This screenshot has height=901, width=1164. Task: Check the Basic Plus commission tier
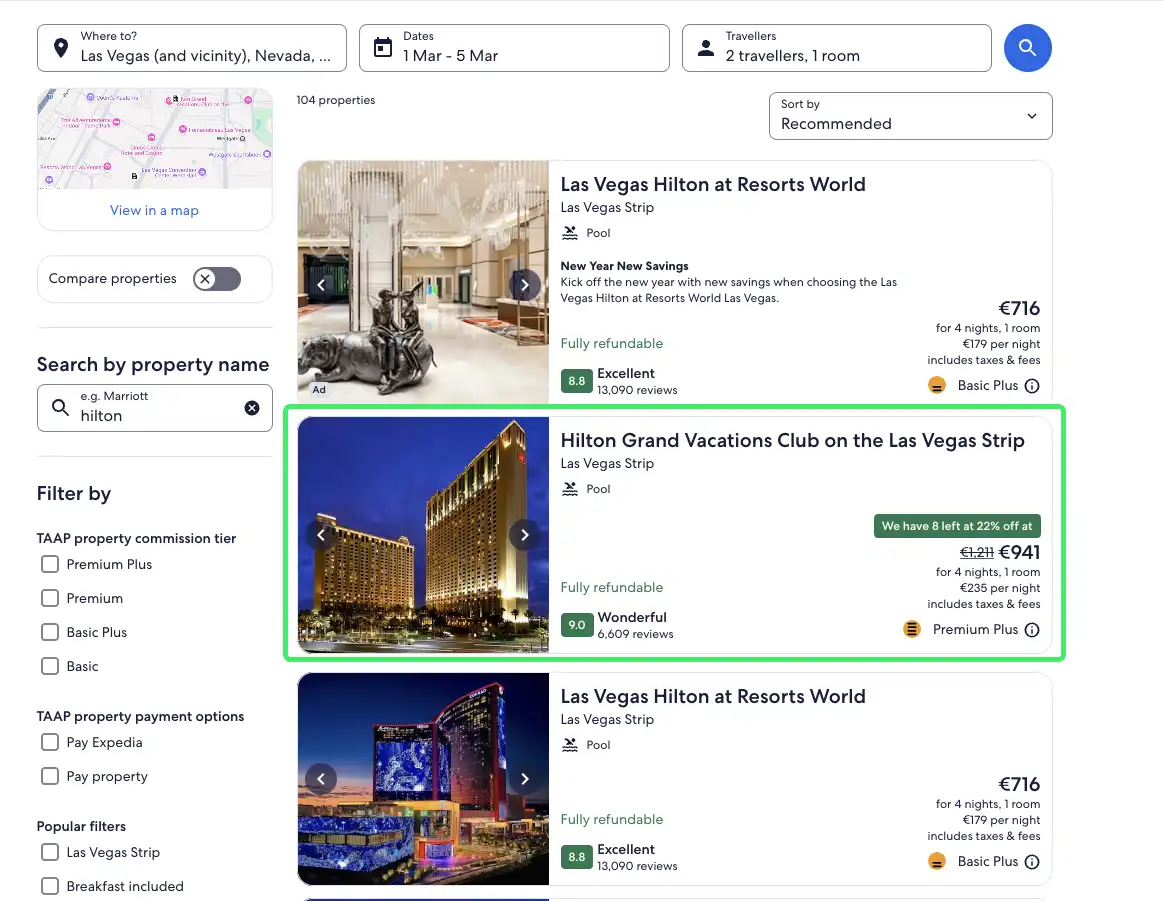point(50,632)
